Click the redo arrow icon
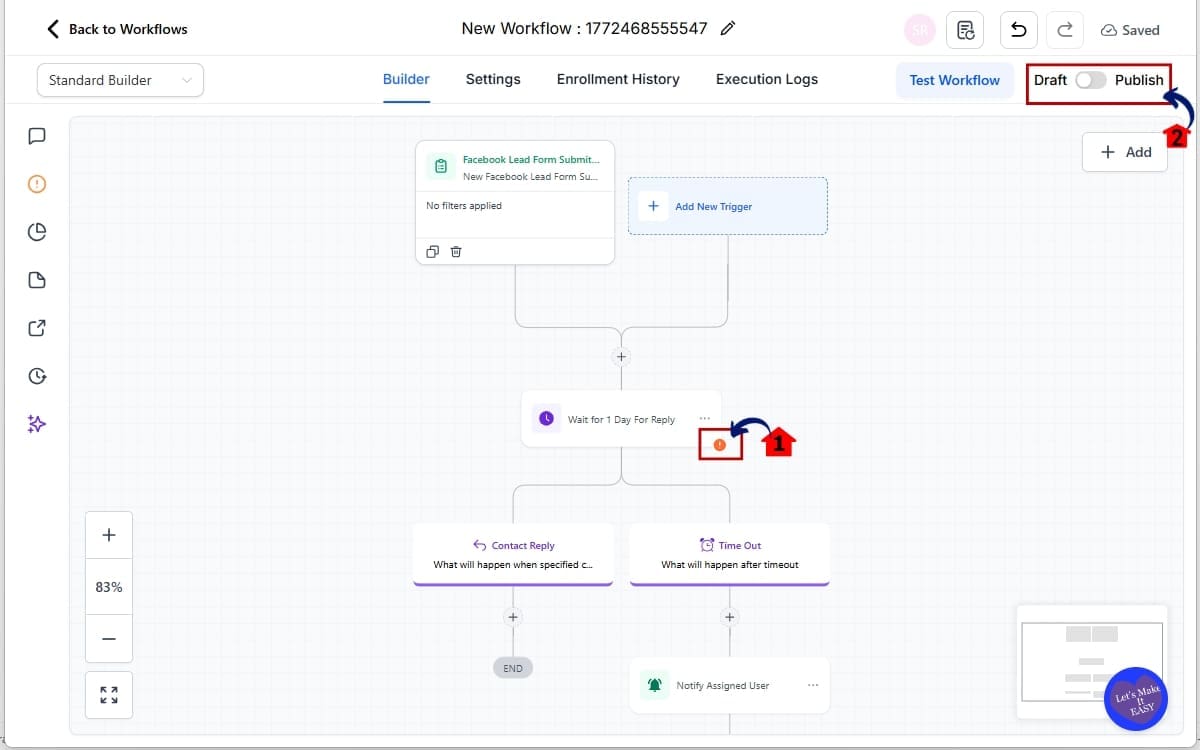The height and width of the screenshot is (750, 1200). (x=1065, y=30)
